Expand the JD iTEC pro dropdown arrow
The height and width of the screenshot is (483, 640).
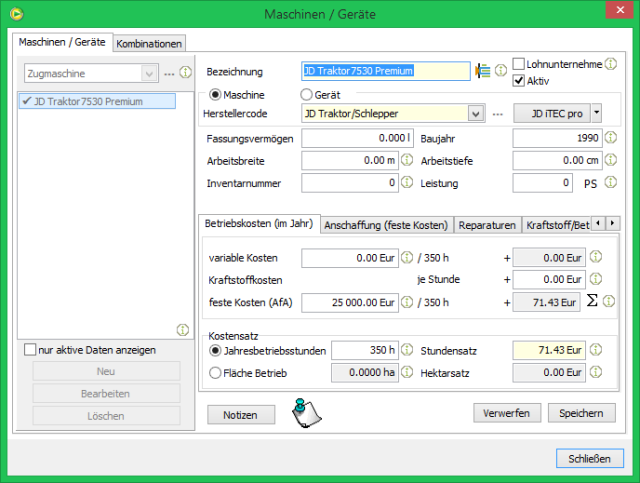(x=597, y=113)
